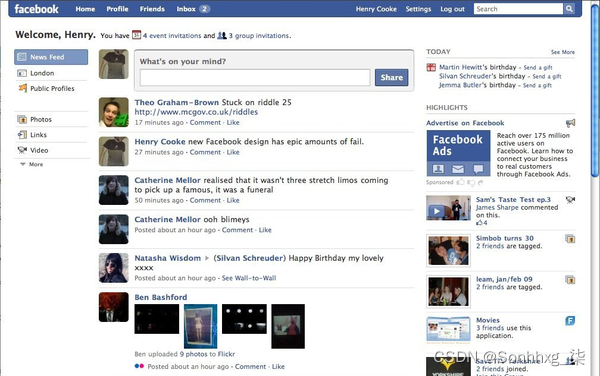
Task: Comment on Catherine Mellor's funeral limos post
Action: (x=205, y=200)
